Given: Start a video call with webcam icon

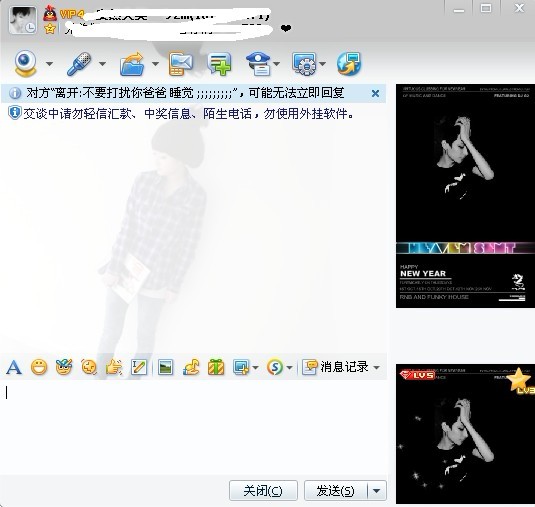Looking at the screenshot, I should (25, 63).
